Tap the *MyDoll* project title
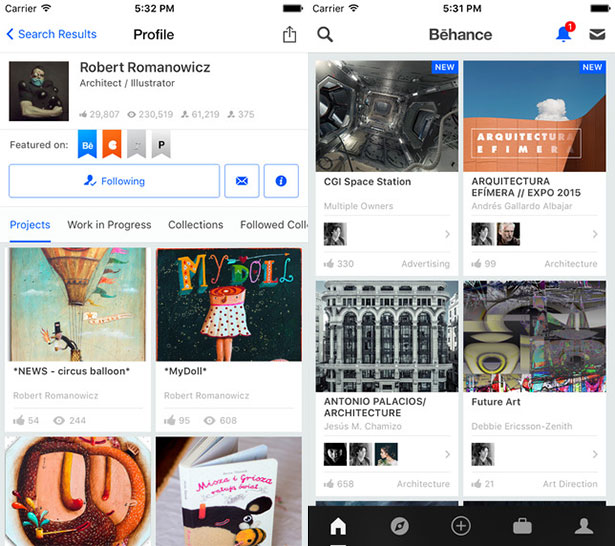The width and height of the screenshot is (615, 546). (x=185, y=371)
